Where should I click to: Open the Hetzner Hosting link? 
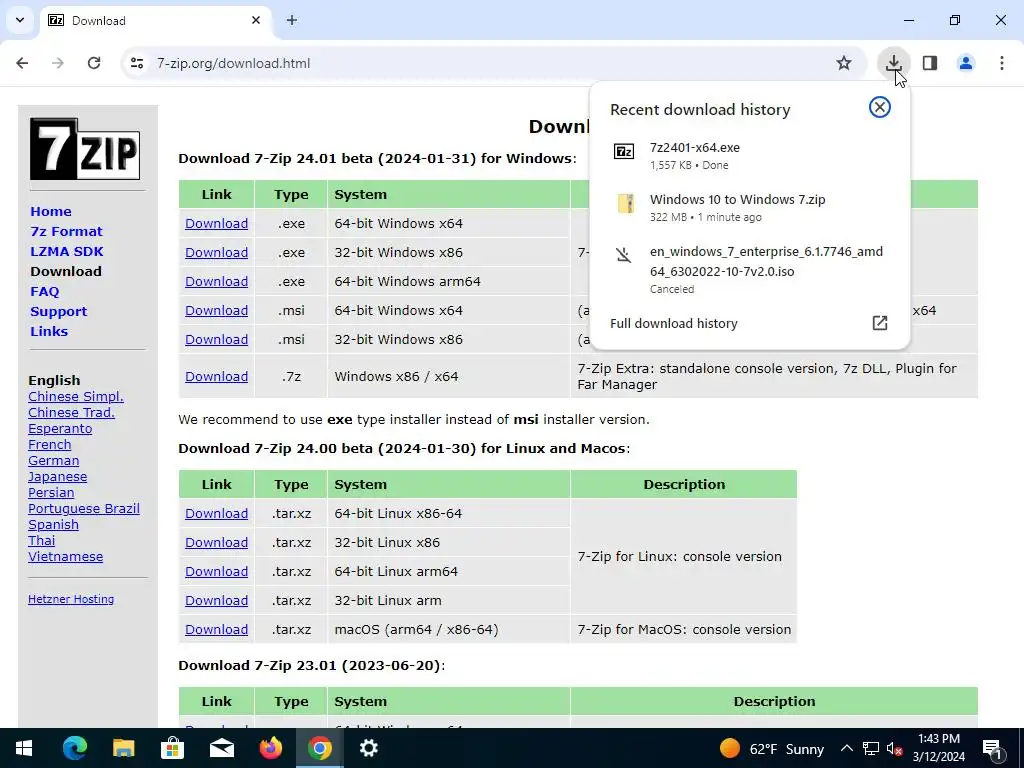[x=71, y=599]
